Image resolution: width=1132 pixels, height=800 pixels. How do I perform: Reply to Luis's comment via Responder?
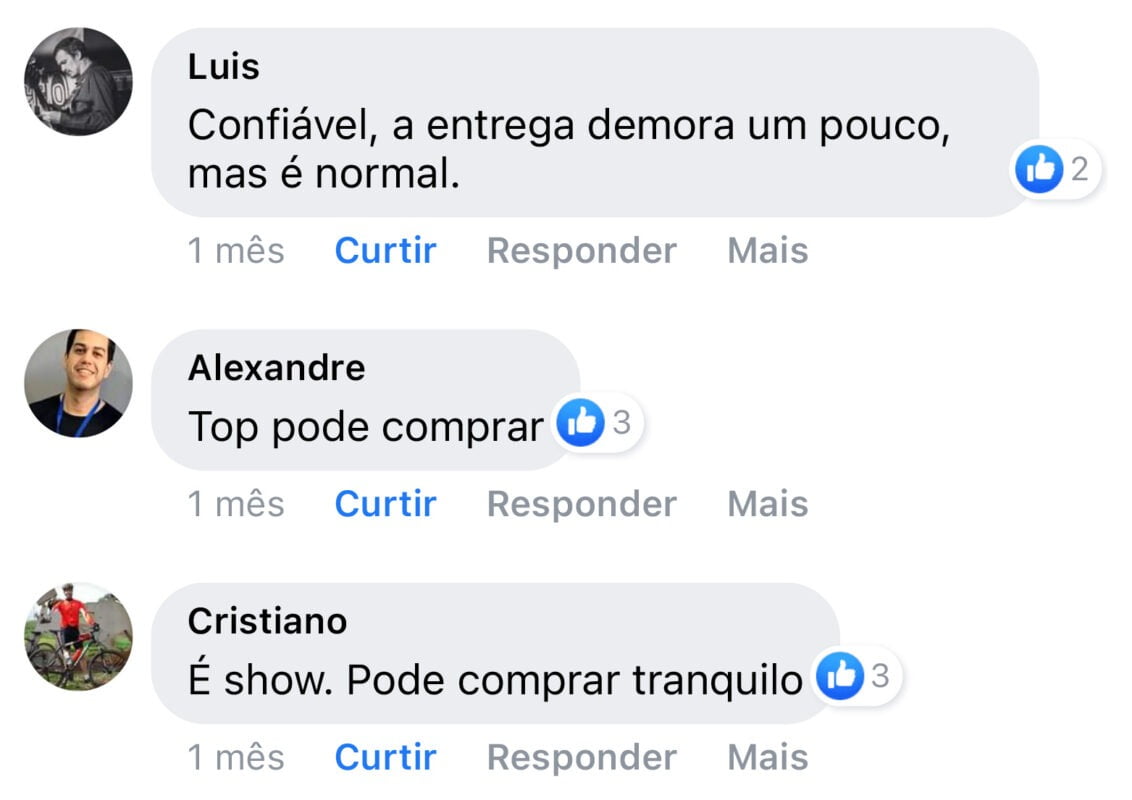click(581, 250)
